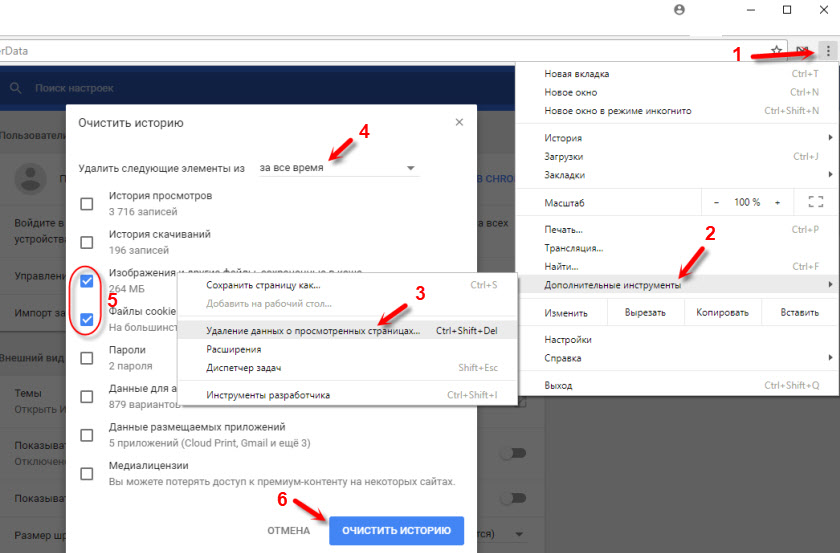Enable the Медиалицензии checkbox

(87, 474)
